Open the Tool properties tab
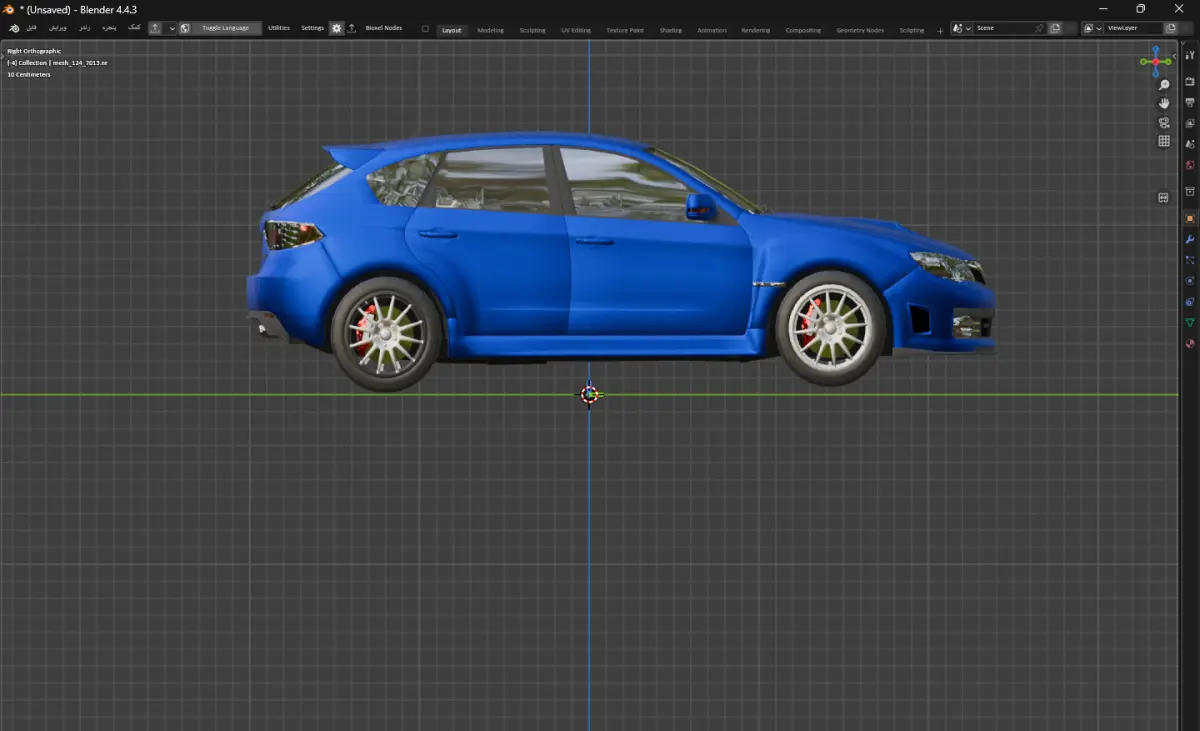This screenshot has width=1200, height=731. point(1190,55)
